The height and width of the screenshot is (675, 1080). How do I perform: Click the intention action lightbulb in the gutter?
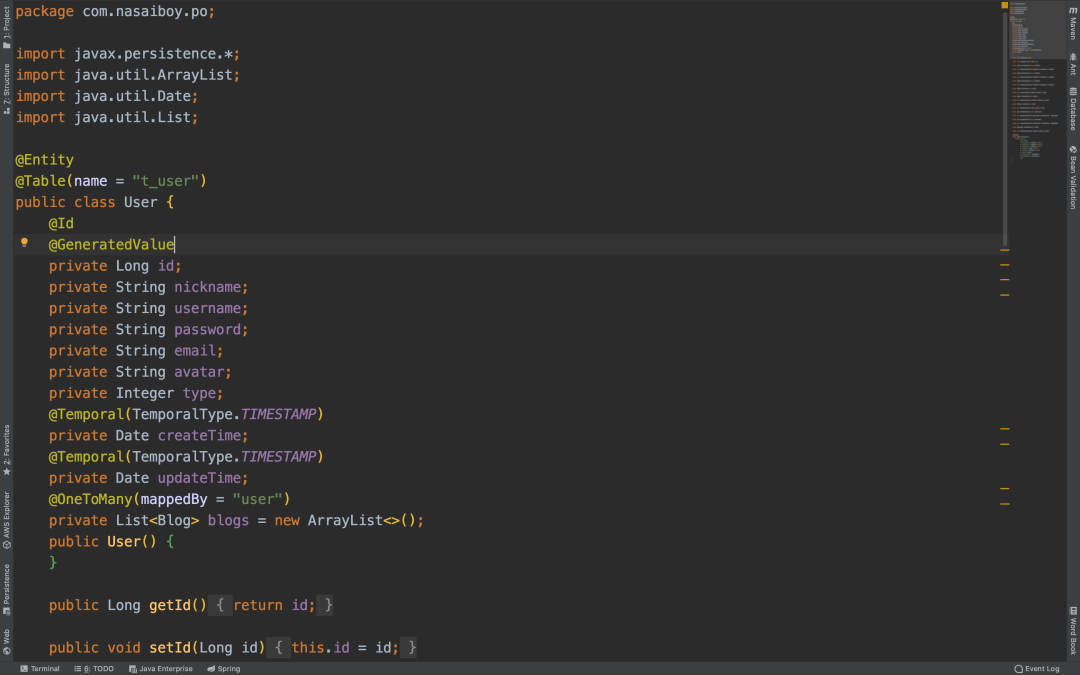pos(24,244)
